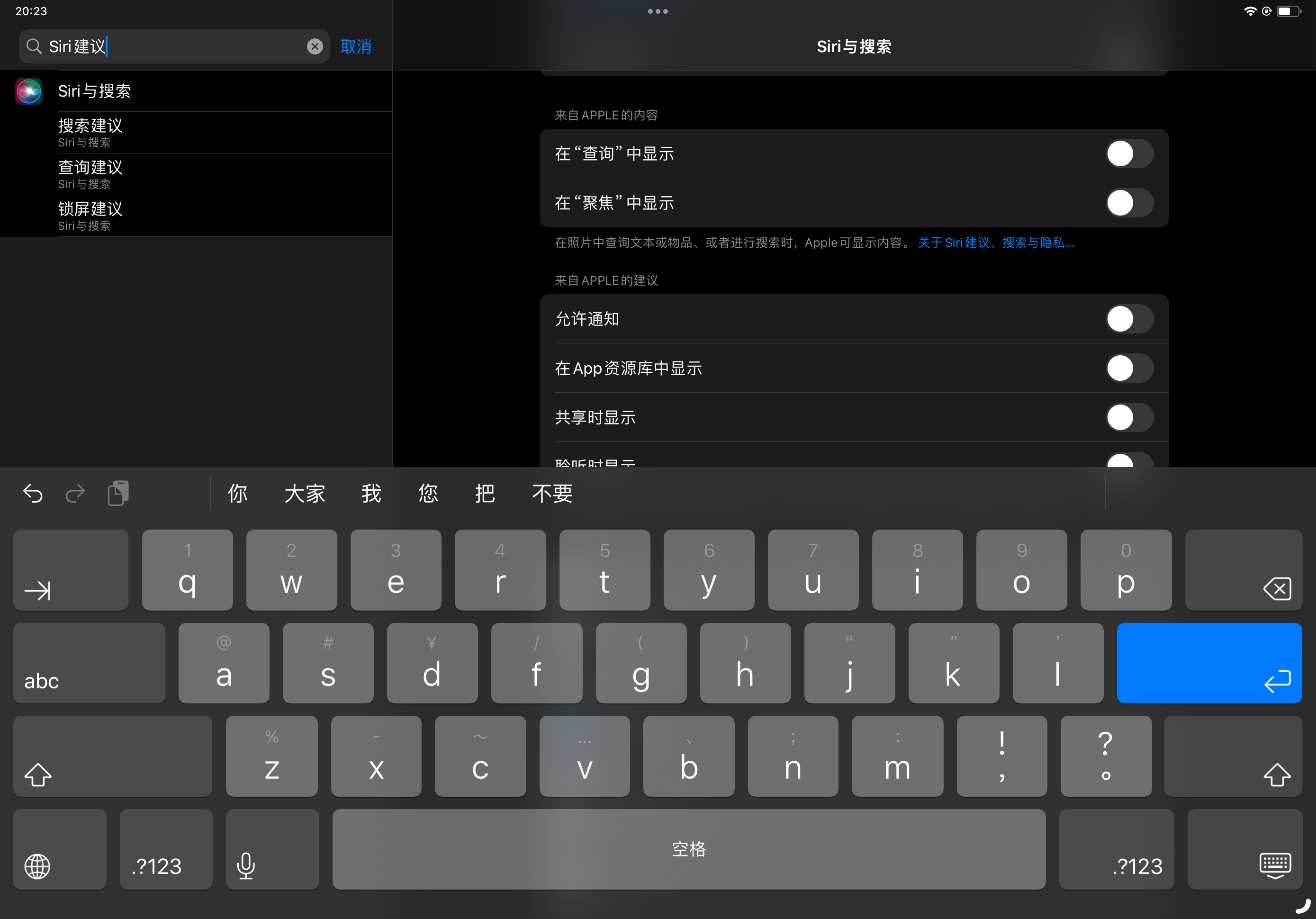This screenshot has height=919, width=1316.
Task: Tap the keyboard redo arrow
Action: click(75, 493)
